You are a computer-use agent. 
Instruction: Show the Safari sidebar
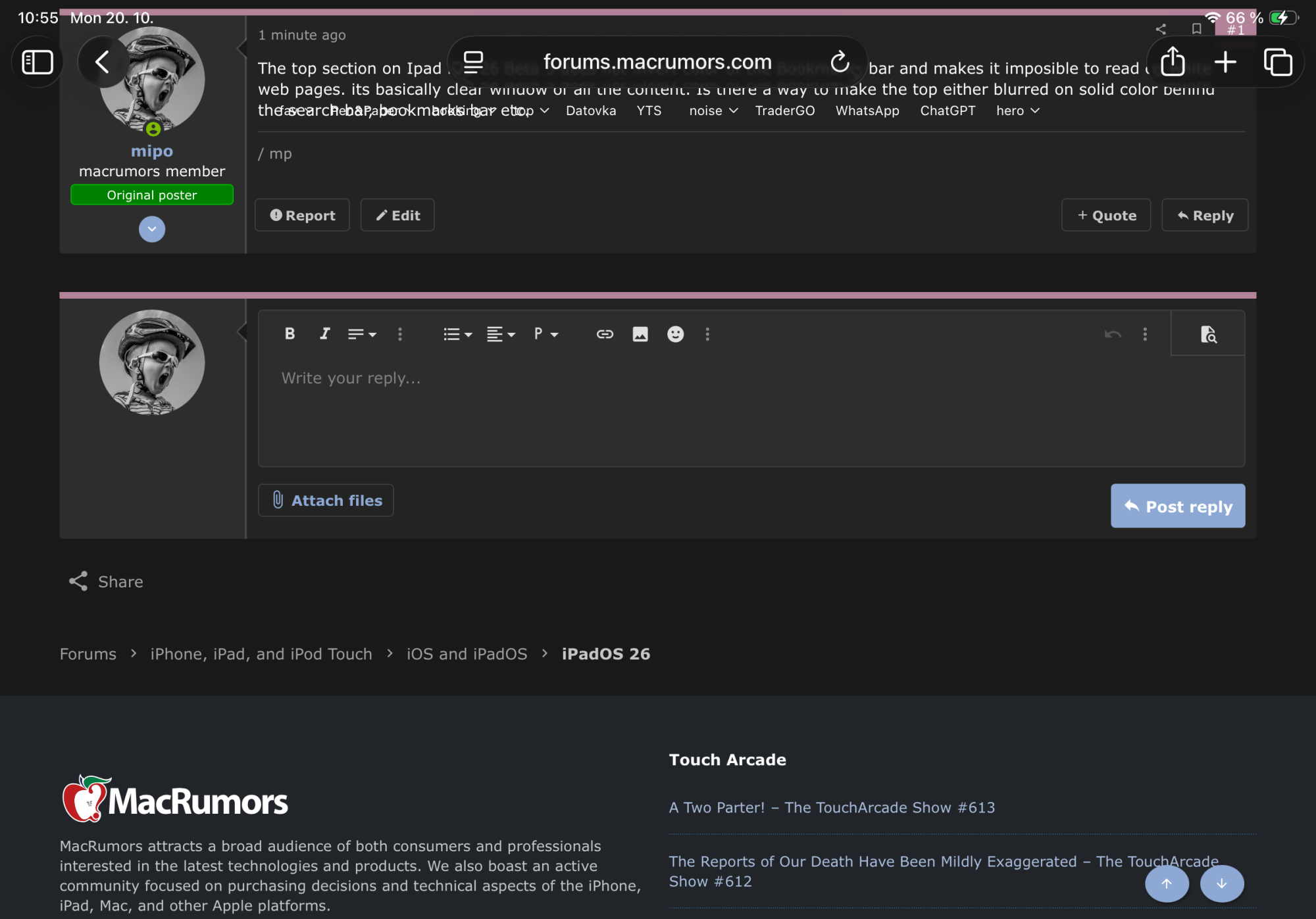pyautogui.click(x=38, y=62)
